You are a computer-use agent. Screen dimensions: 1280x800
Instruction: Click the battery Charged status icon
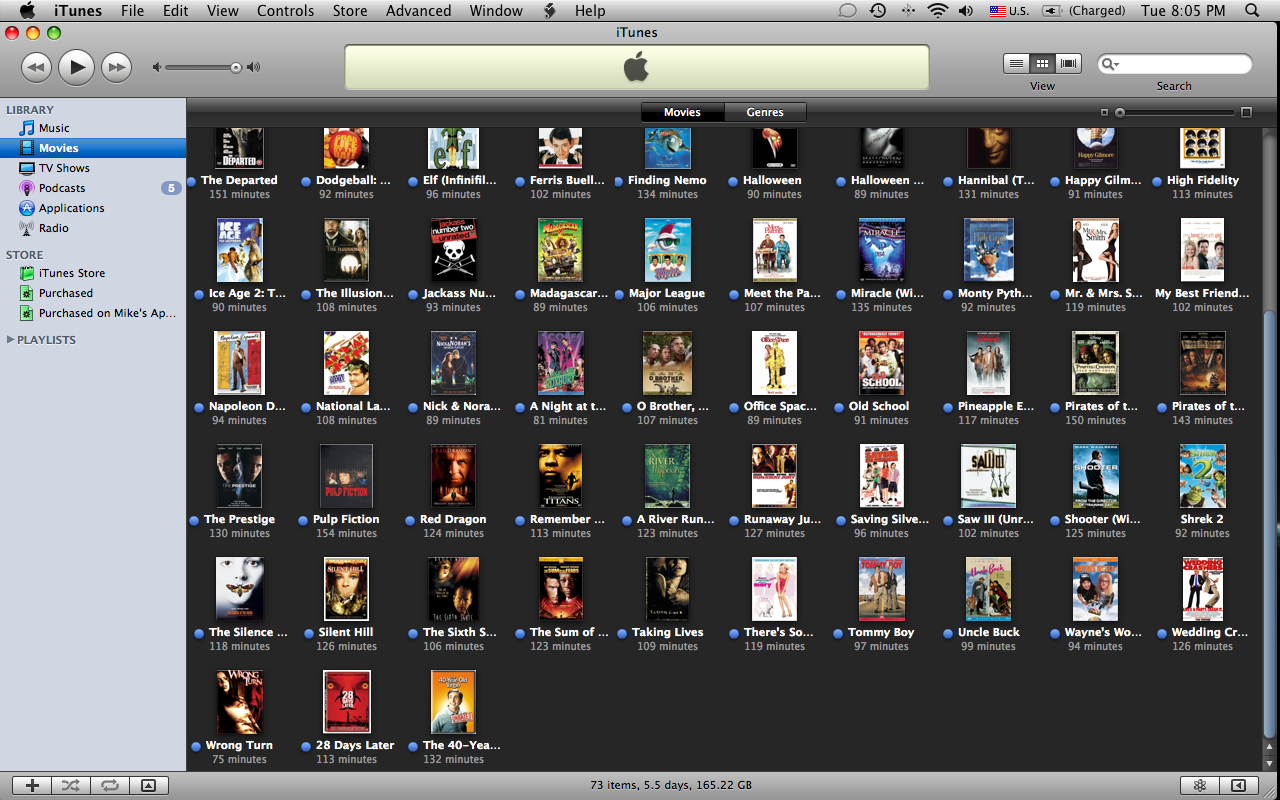[x=1051, y=11]
